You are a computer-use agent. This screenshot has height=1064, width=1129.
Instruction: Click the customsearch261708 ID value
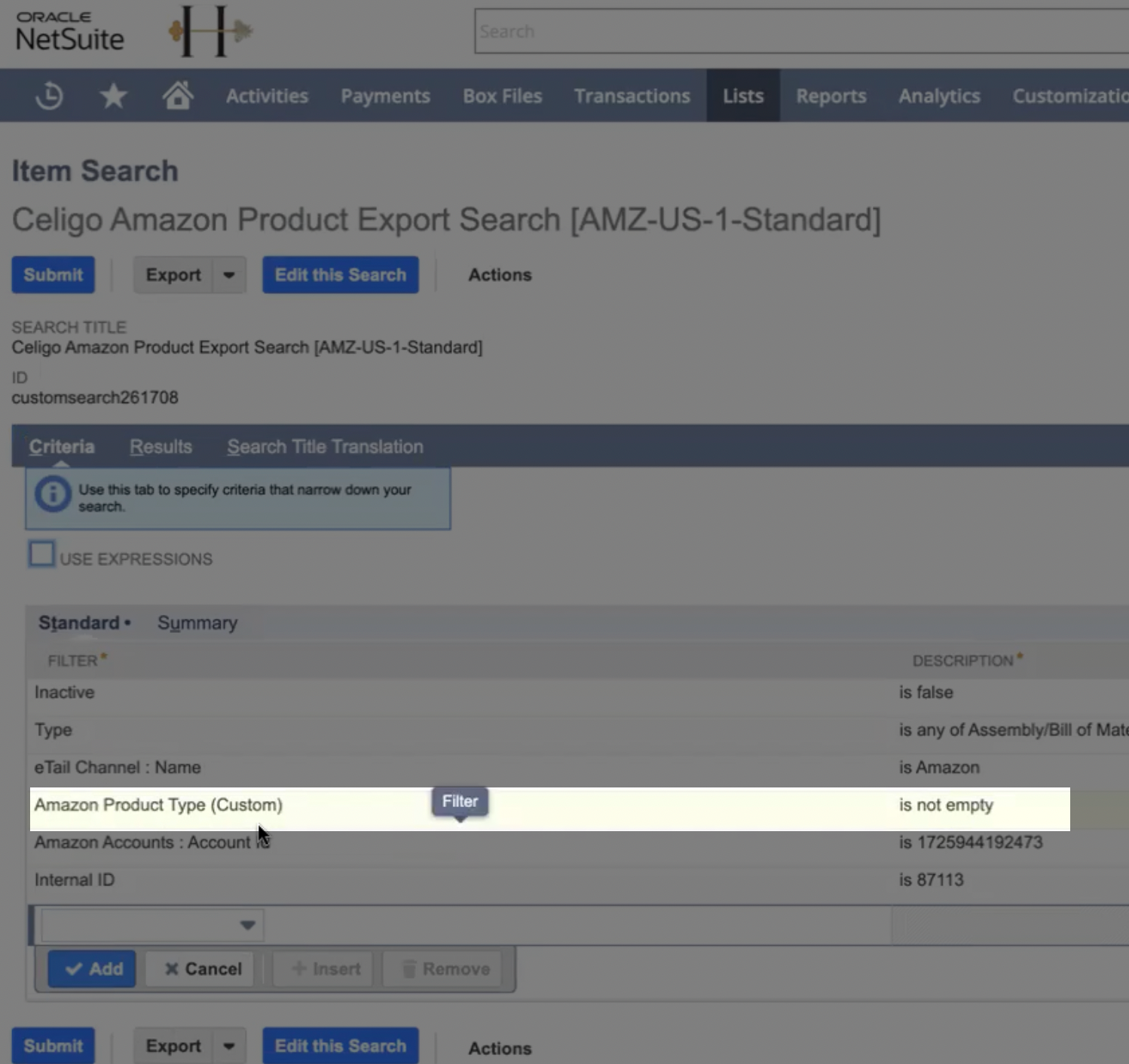point(95,398)
